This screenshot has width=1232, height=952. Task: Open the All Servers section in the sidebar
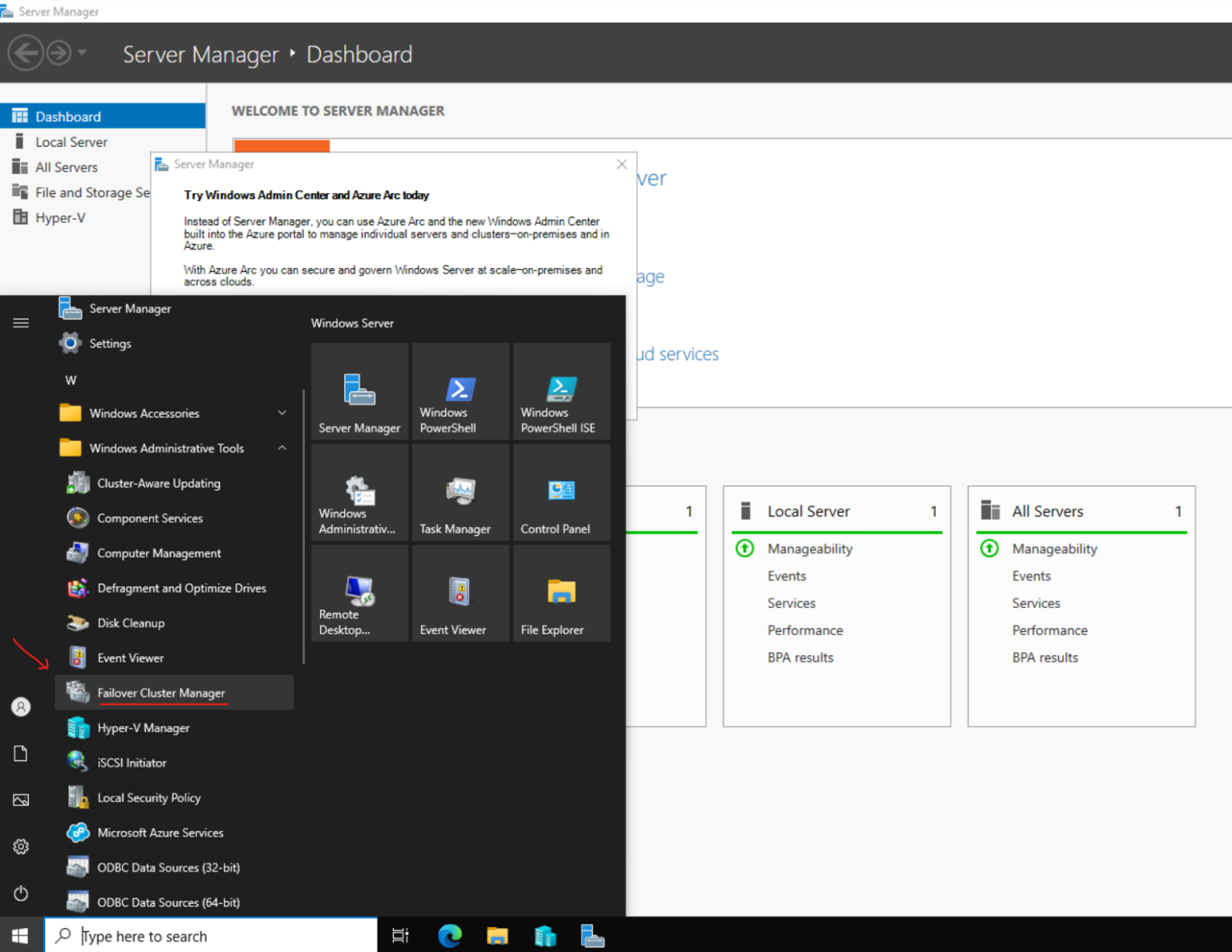tap(66, 167)
